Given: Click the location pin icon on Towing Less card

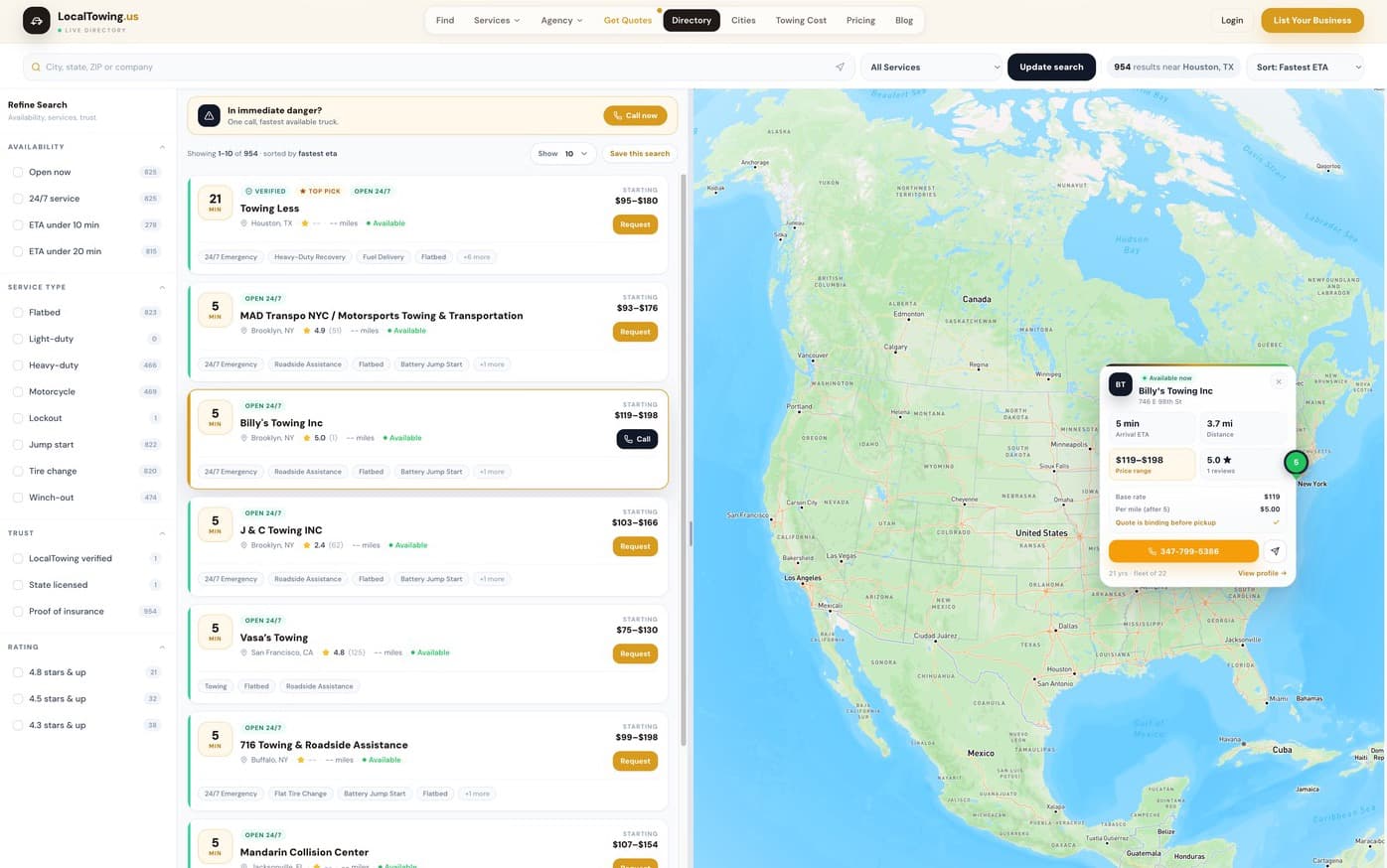Looking at the screenshot, I should point(243,223).
